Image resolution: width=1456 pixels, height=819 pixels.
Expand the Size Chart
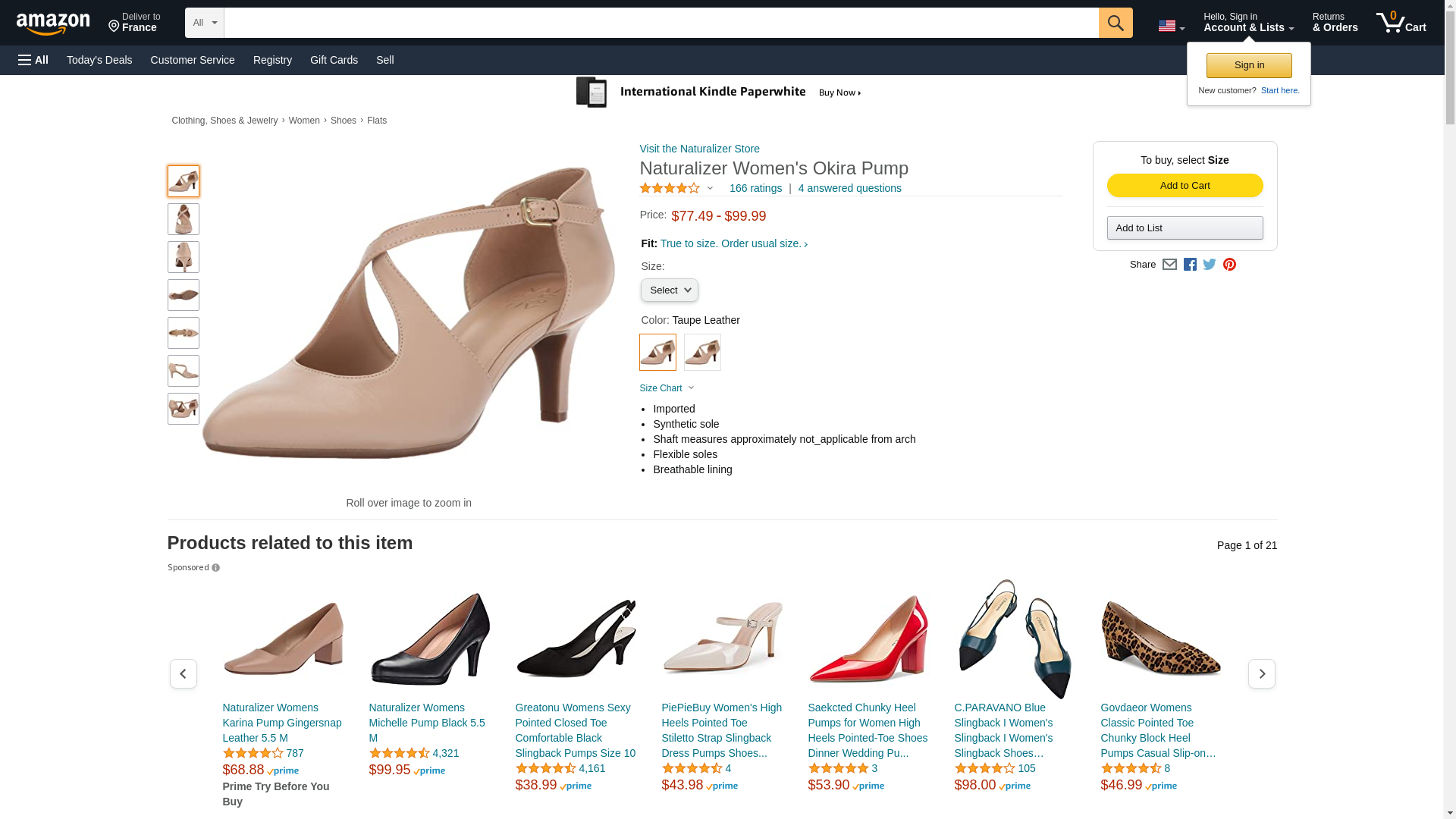pyautogui.click(x=667, y=388)
